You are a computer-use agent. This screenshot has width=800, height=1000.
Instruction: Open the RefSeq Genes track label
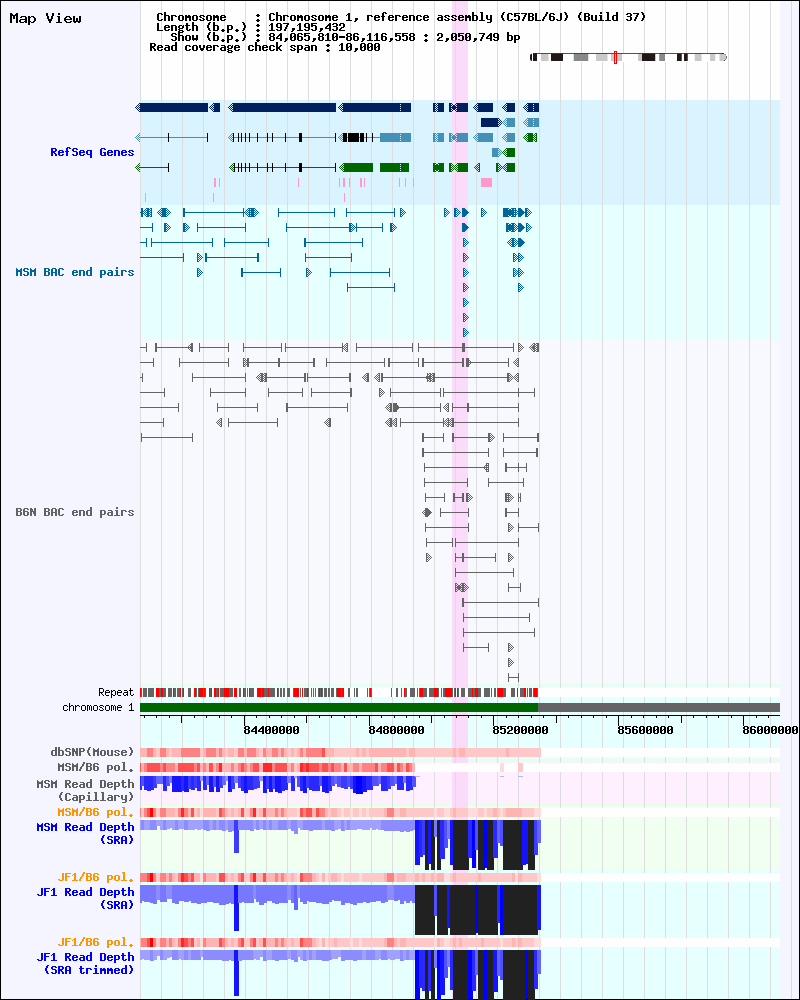[92, 152]
